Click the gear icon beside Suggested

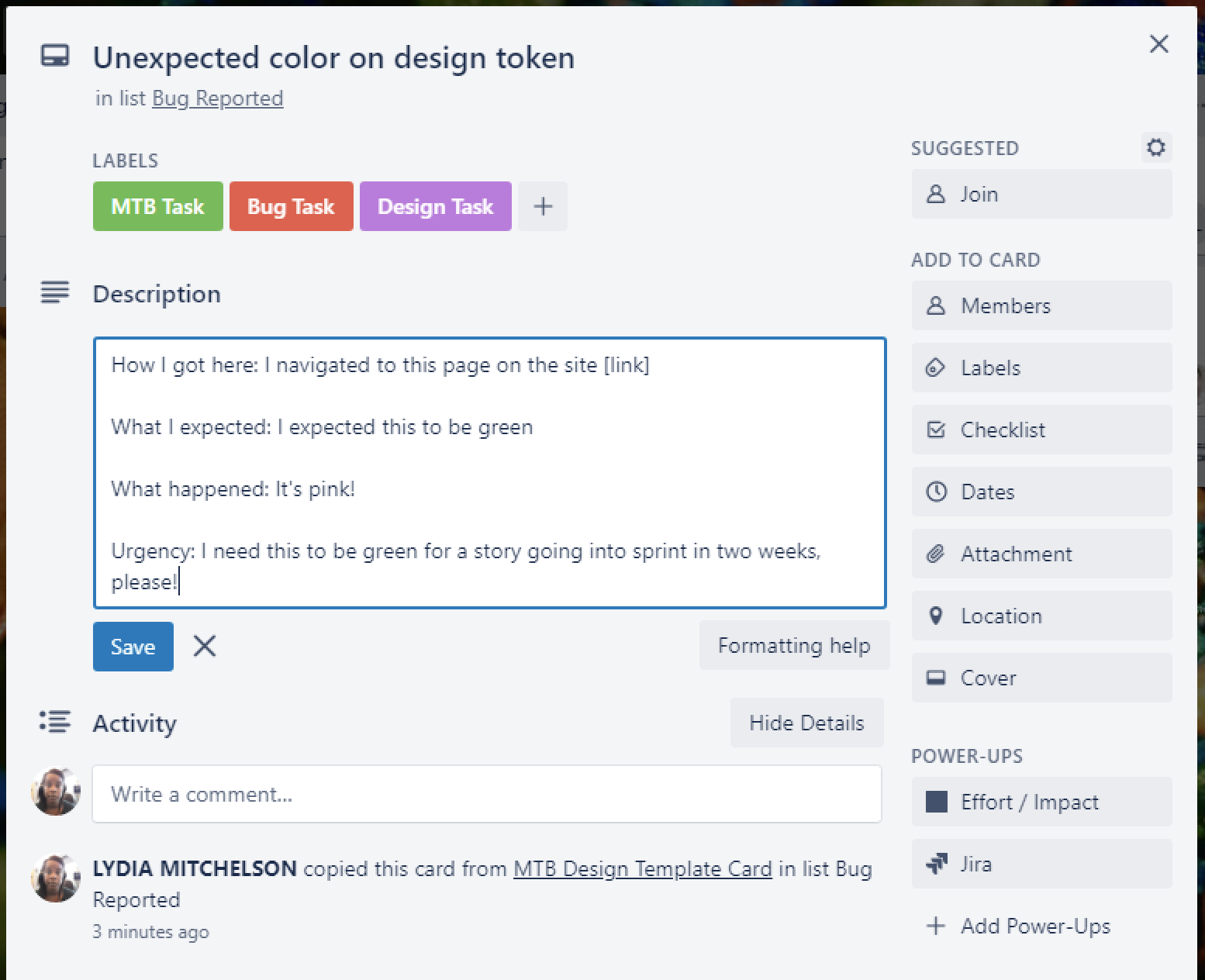(x=1155, y=147)
